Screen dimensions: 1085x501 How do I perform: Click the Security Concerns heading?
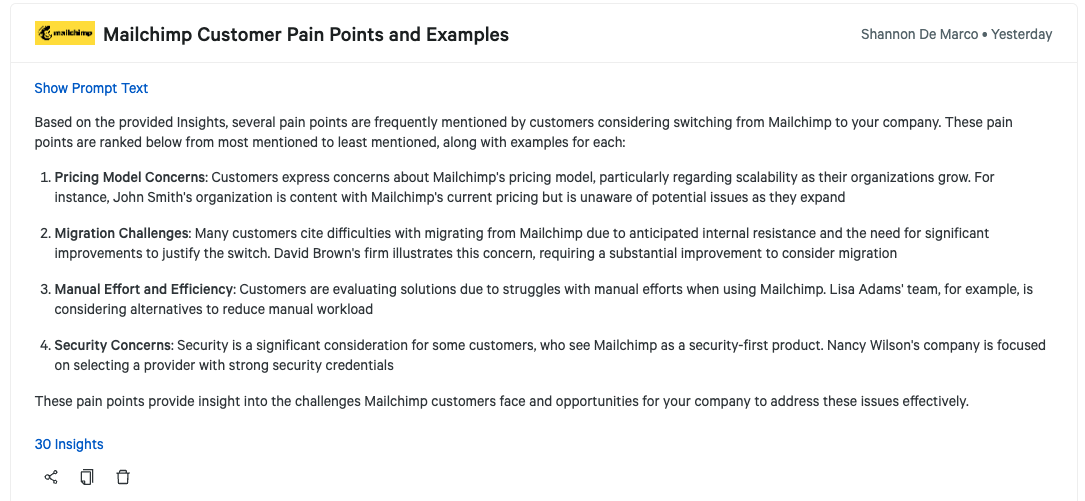(113, 345)
